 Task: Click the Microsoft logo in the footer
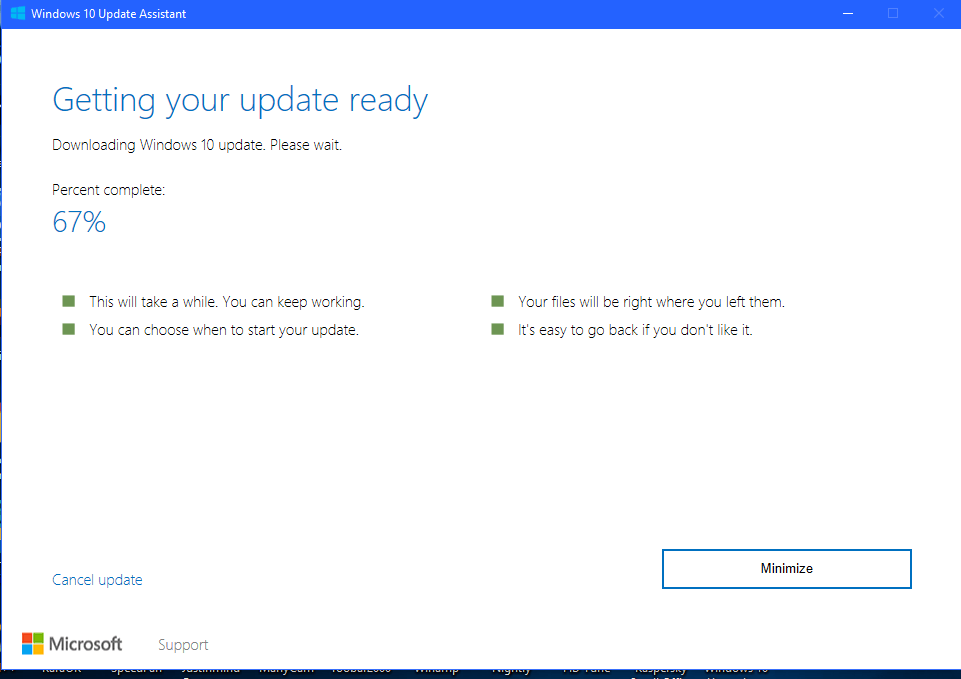[72, 644]
